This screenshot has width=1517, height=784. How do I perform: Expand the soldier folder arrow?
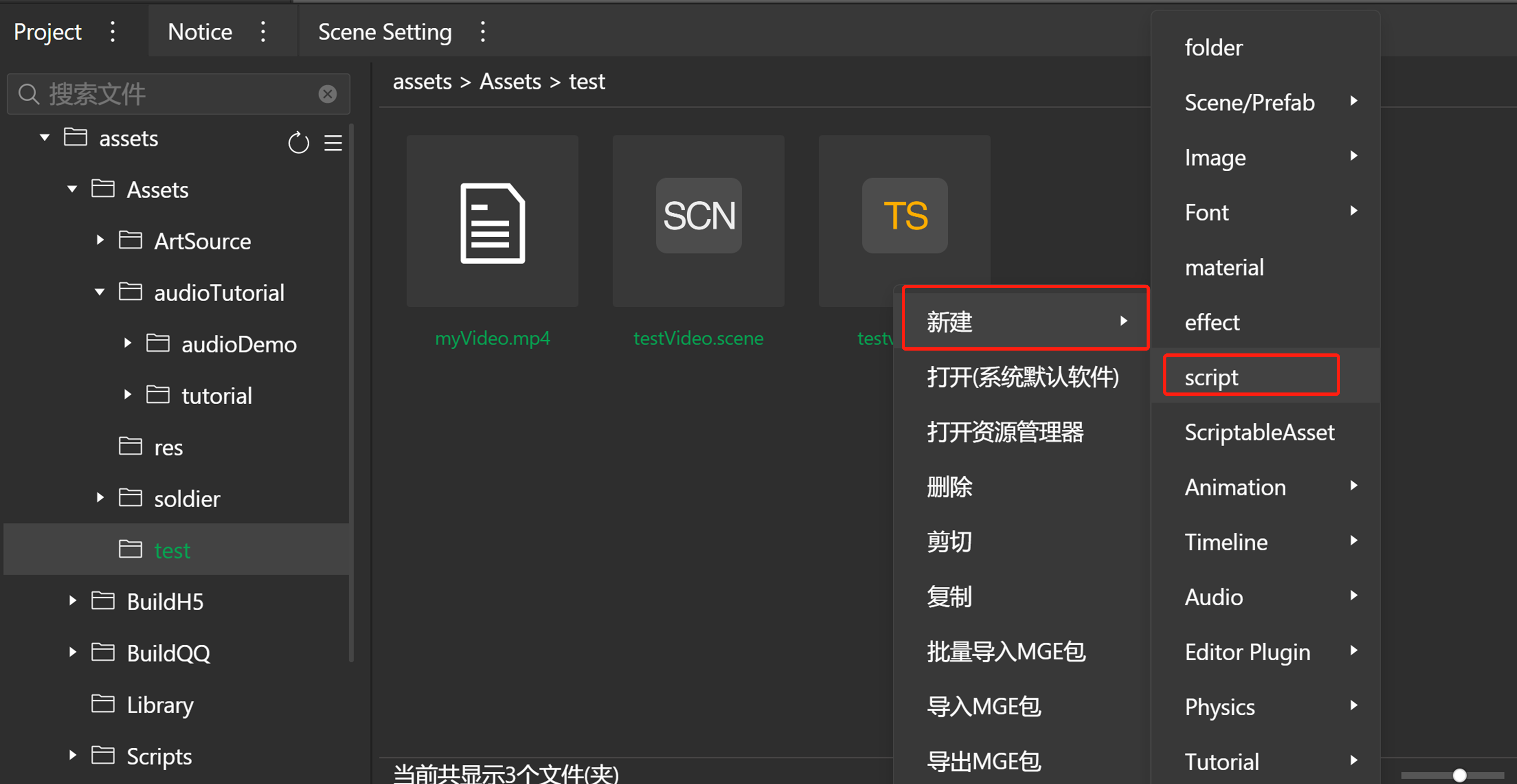click(x=100, y=498)
